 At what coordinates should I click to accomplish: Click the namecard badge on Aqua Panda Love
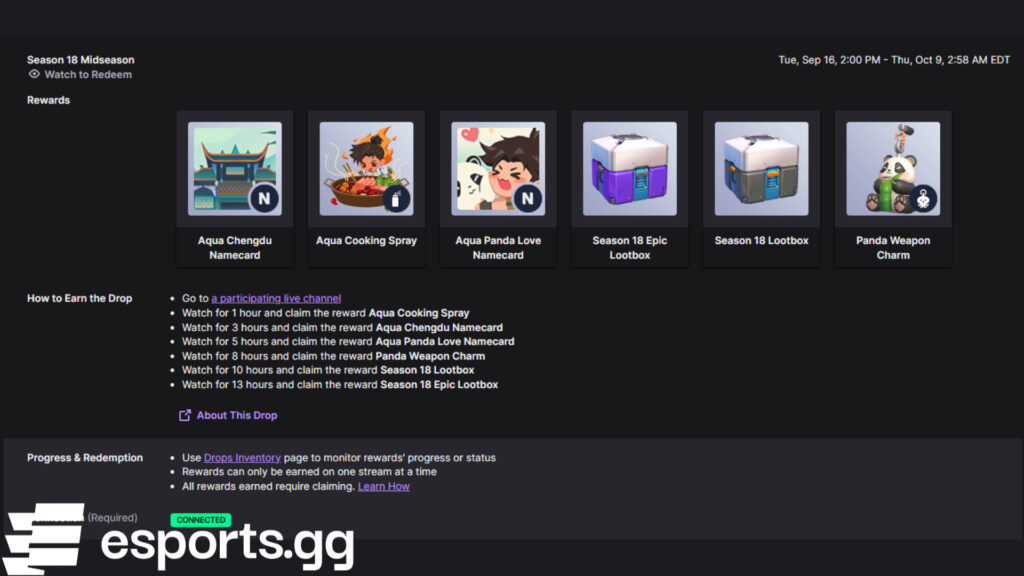click(528, 199)
